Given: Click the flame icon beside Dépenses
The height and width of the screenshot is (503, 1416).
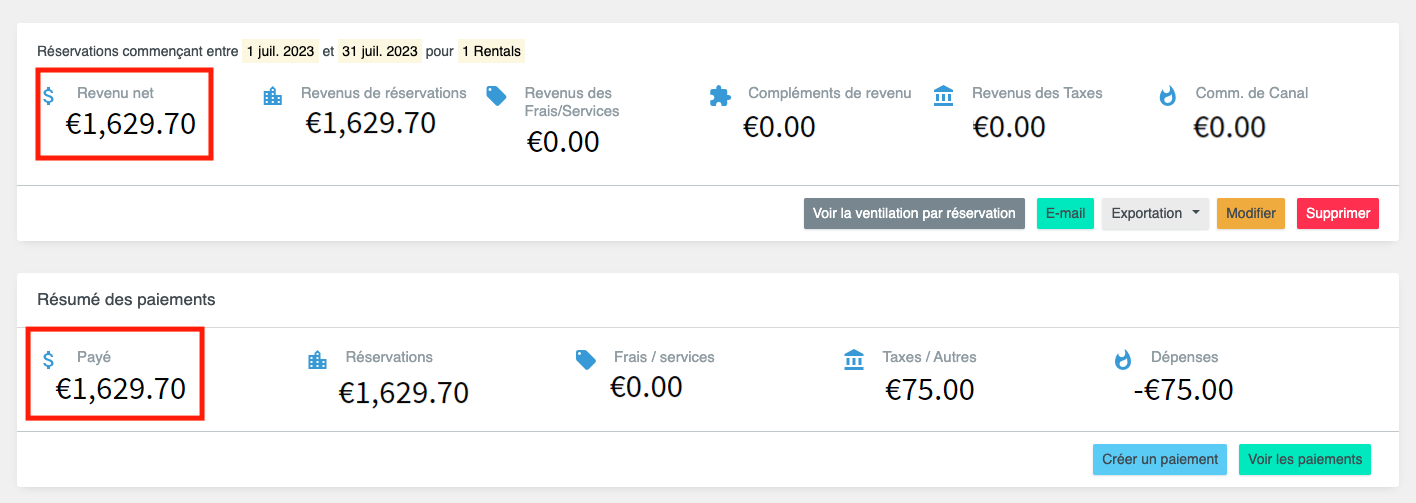Looking at the screenshot, I should coord(1123,359).
